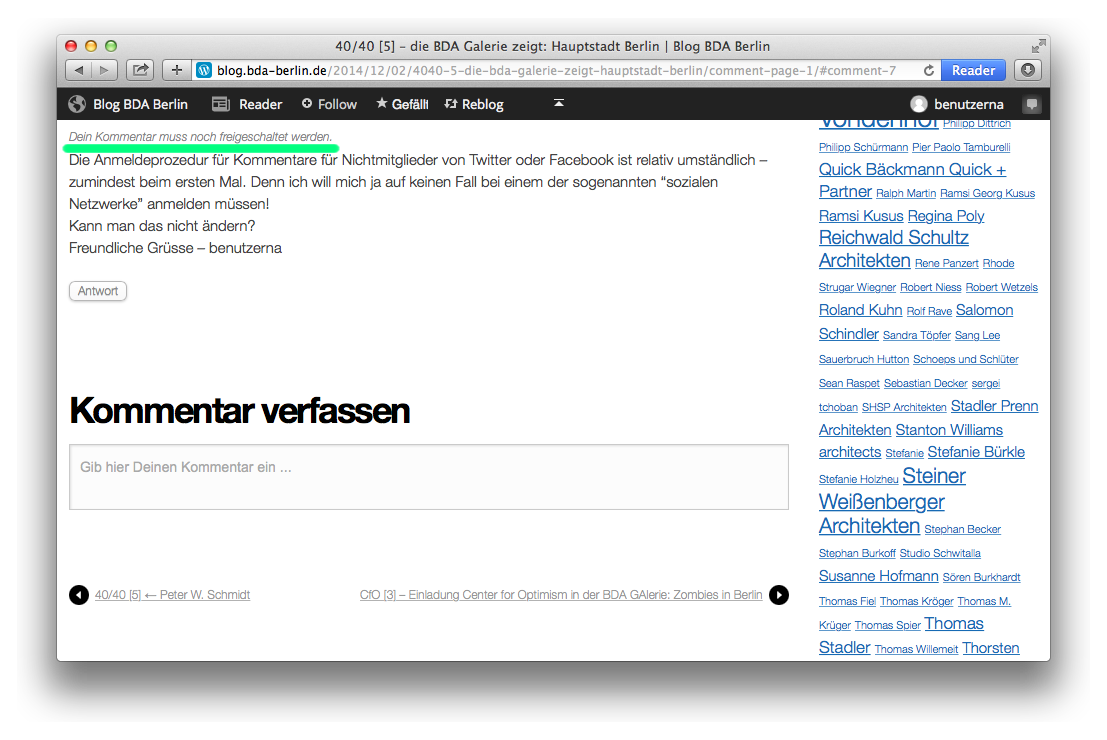
Task: Open Reader in the WordPress admin bar
Action: [x=247, y=104]
